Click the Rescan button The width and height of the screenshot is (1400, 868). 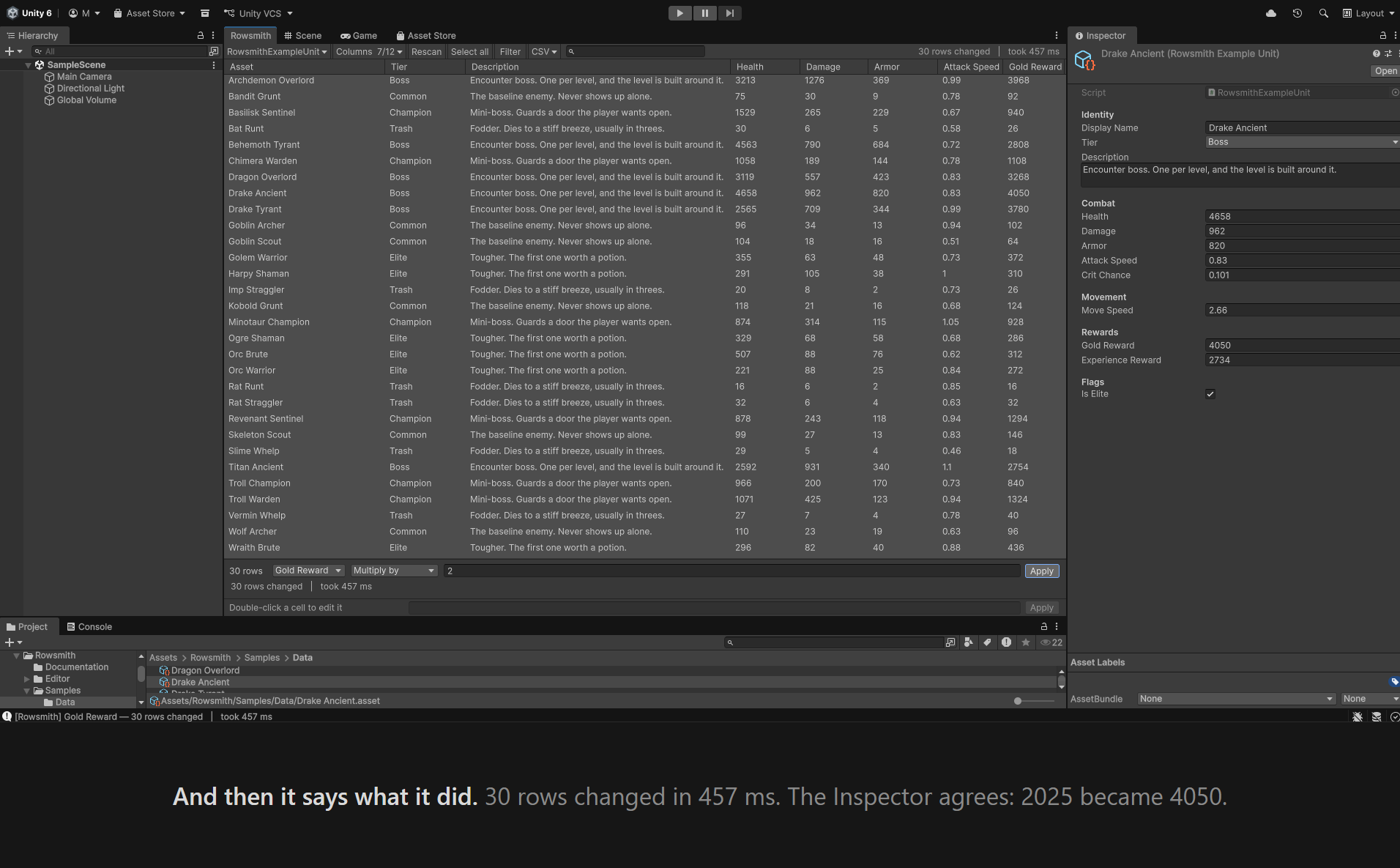tap(426, 51)
